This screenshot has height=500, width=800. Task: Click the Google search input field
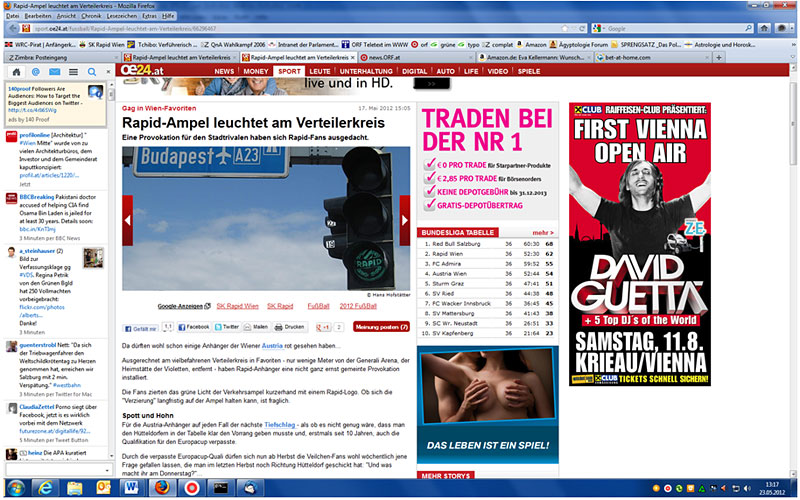[x=674, y=29]
